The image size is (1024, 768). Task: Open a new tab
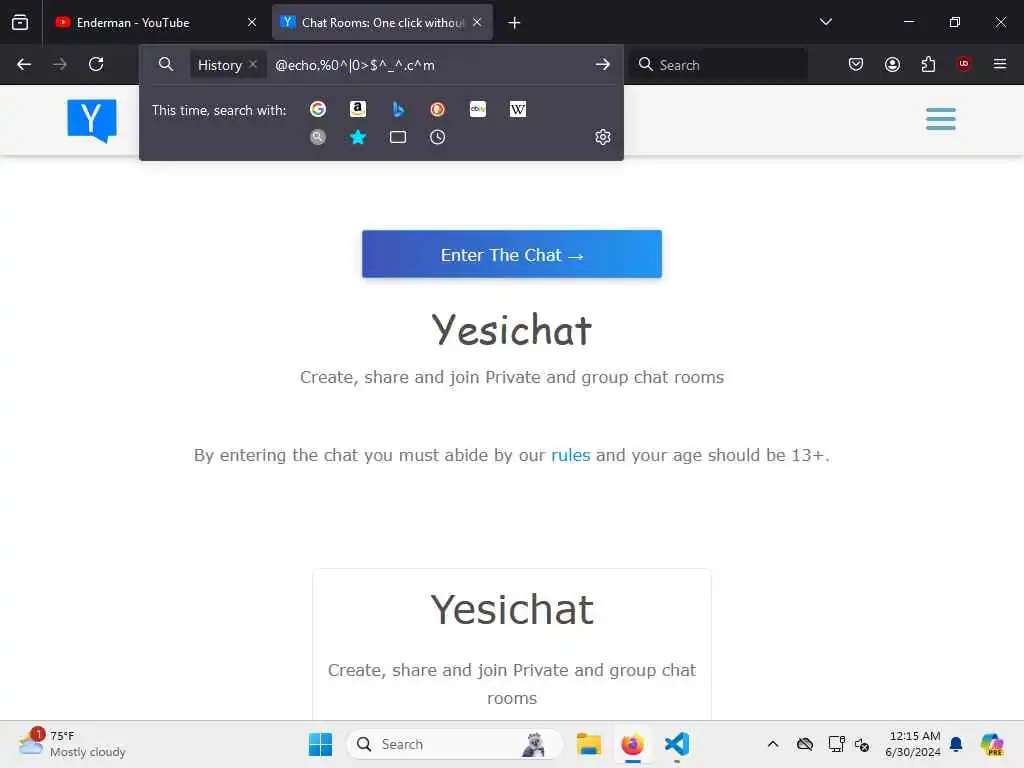click(x=515, y=23)
